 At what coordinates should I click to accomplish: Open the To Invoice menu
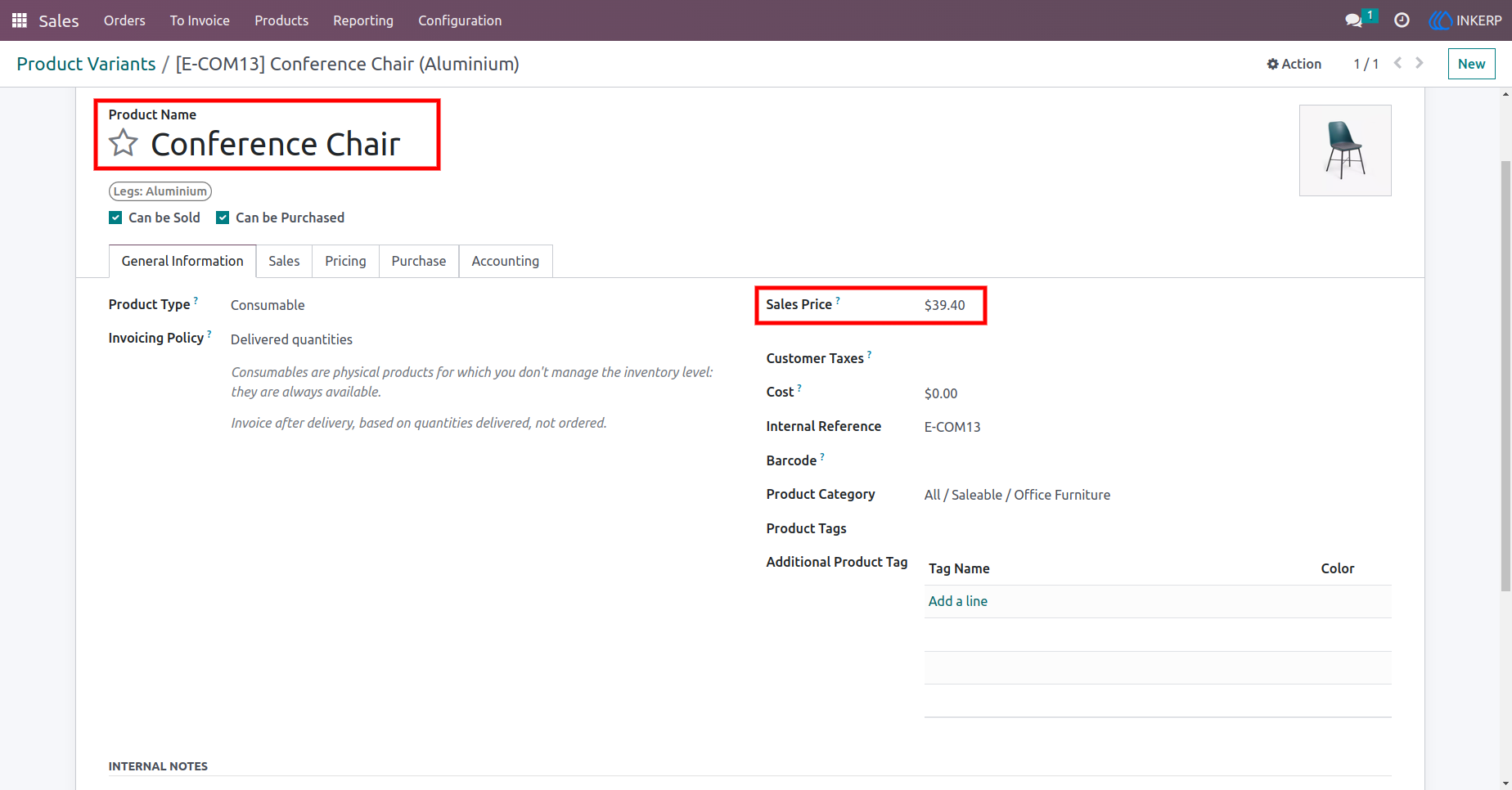[200, 20]
